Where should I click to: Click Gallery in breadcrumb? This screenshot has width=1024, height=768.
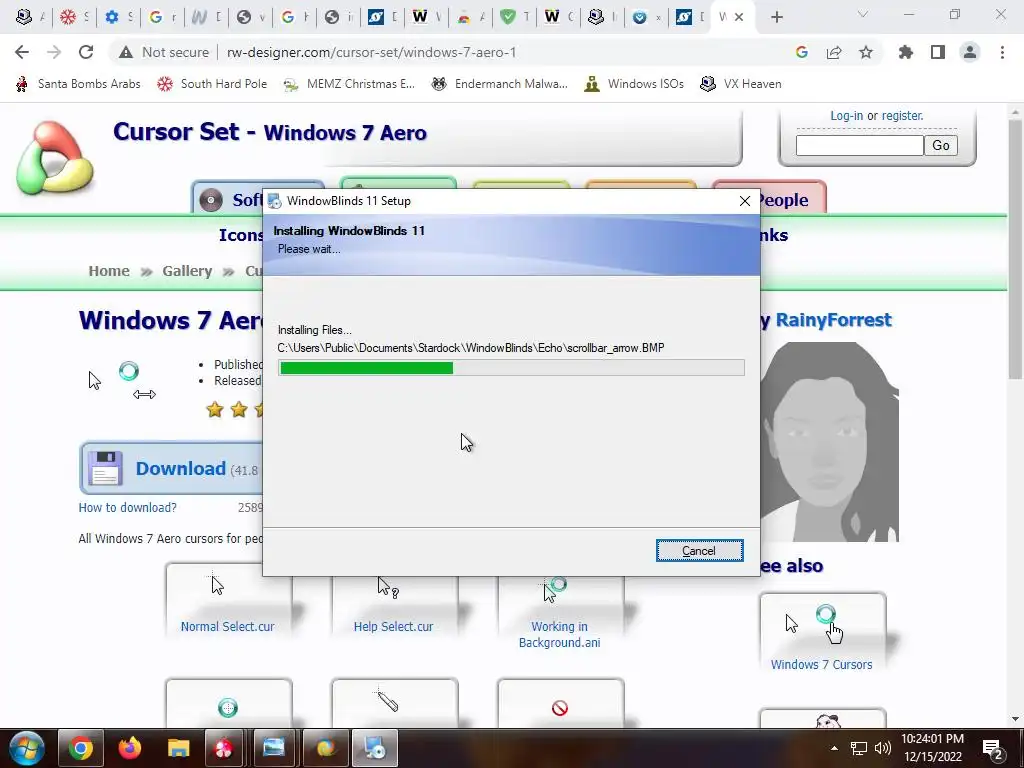pyautogui.click(x=187, y=270)
